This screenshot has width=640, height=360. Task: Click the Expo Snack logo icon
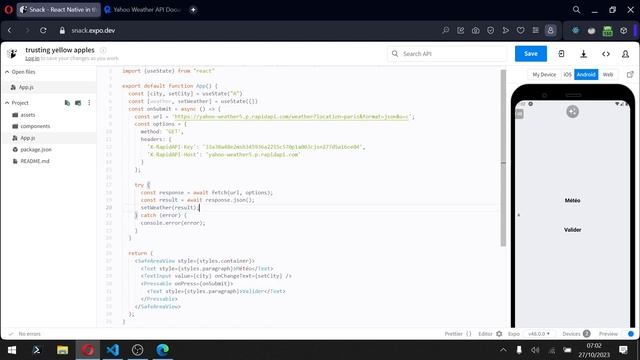(x=12, y=53)
